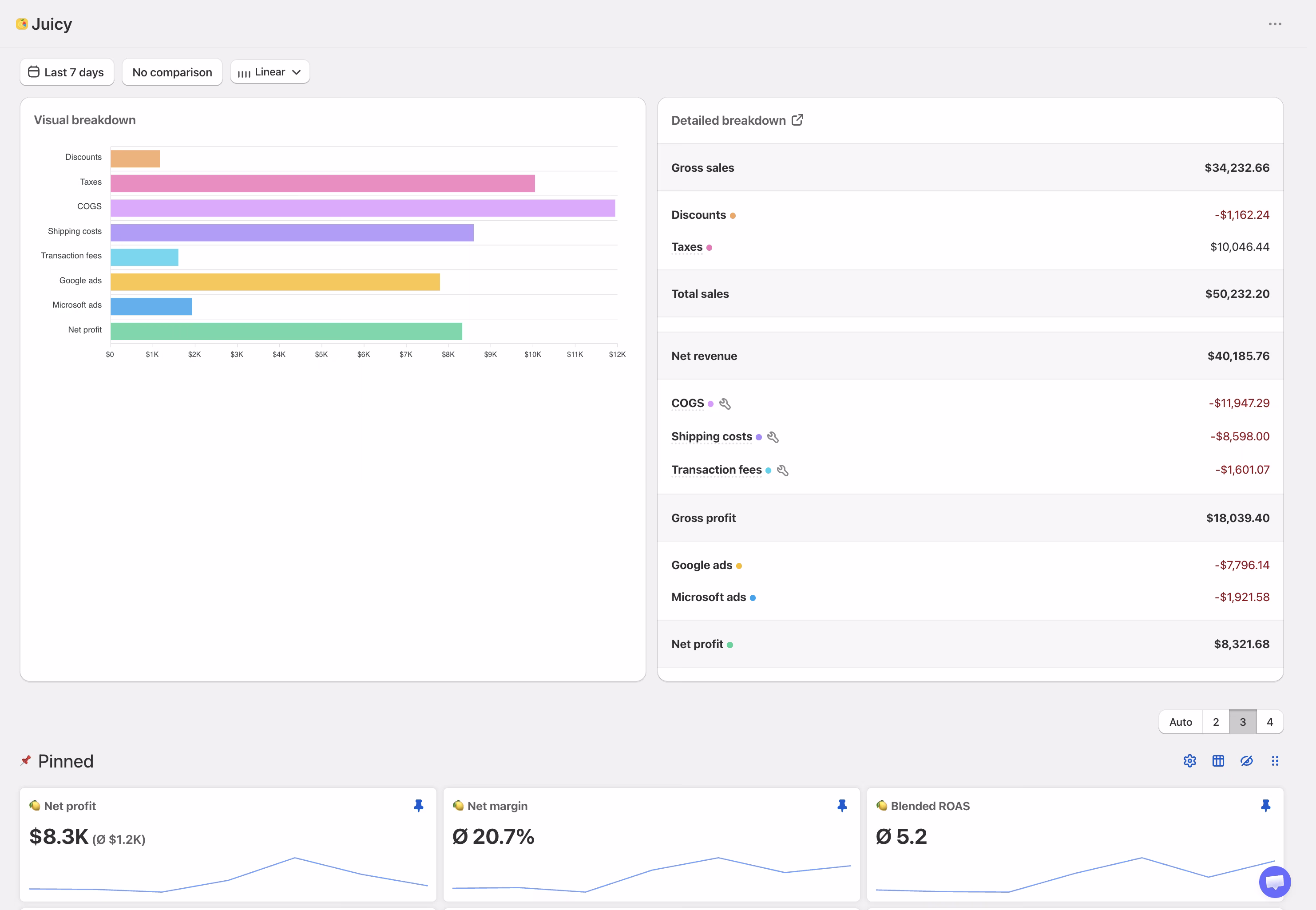This screenshot has width=1316, height=910.
Task: Select 3 column layout
Action: pyautogui.click(x=1243, y=722)
